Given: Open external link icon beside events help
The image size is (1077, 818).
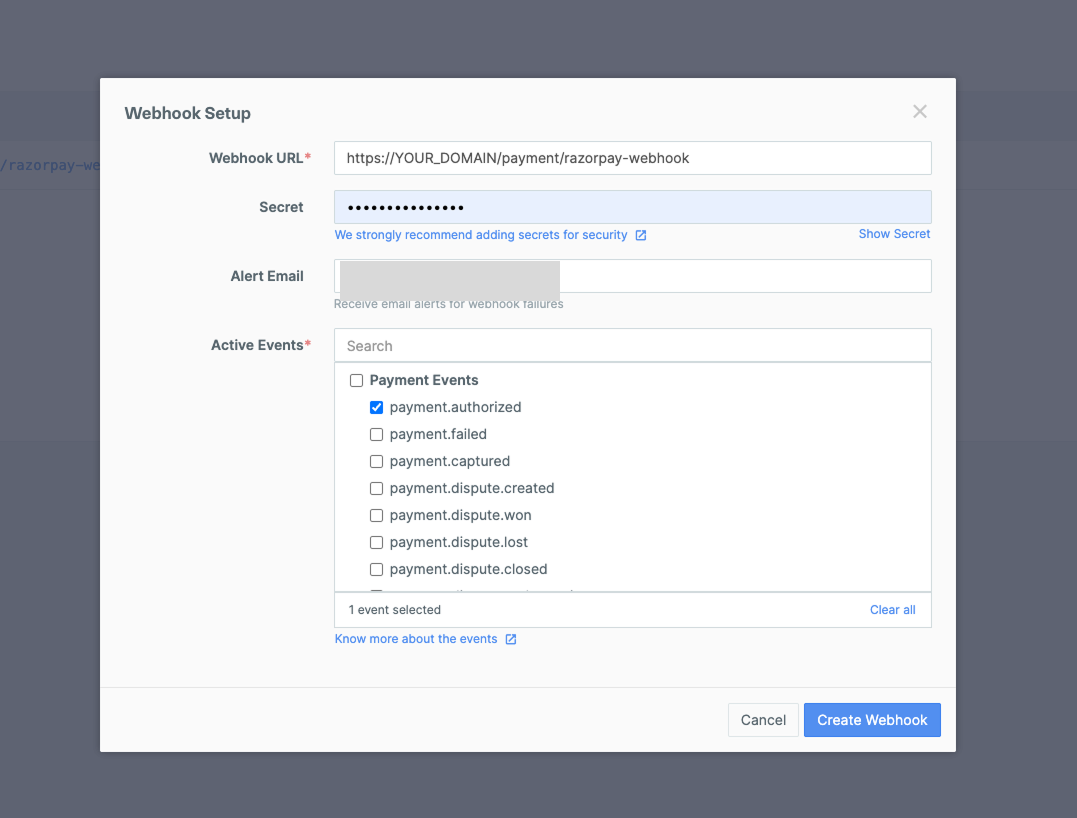Looking at the screenshot, I should pyautogui.click(x=511, y=639).
